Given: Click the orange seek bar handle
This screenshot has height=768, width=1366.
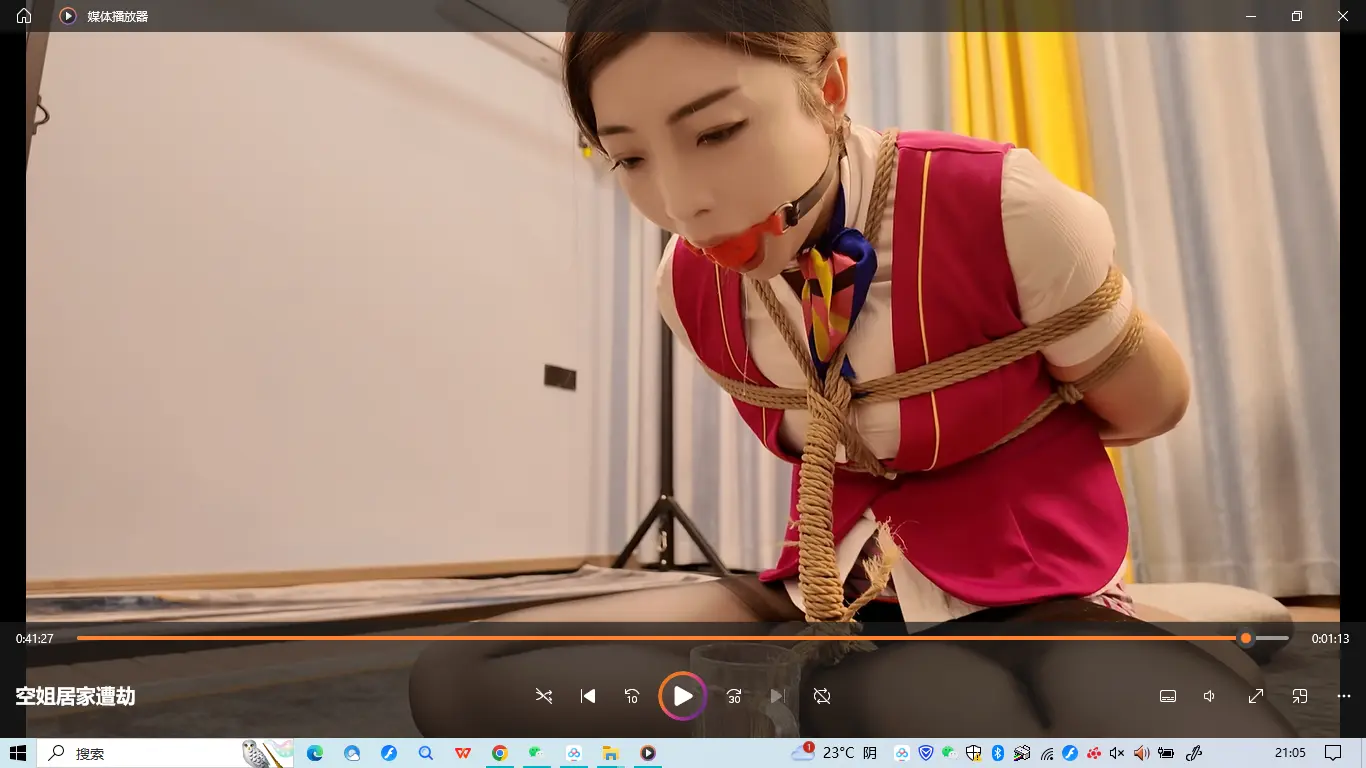Looking at the screenshot, I should pos(1245,638).
